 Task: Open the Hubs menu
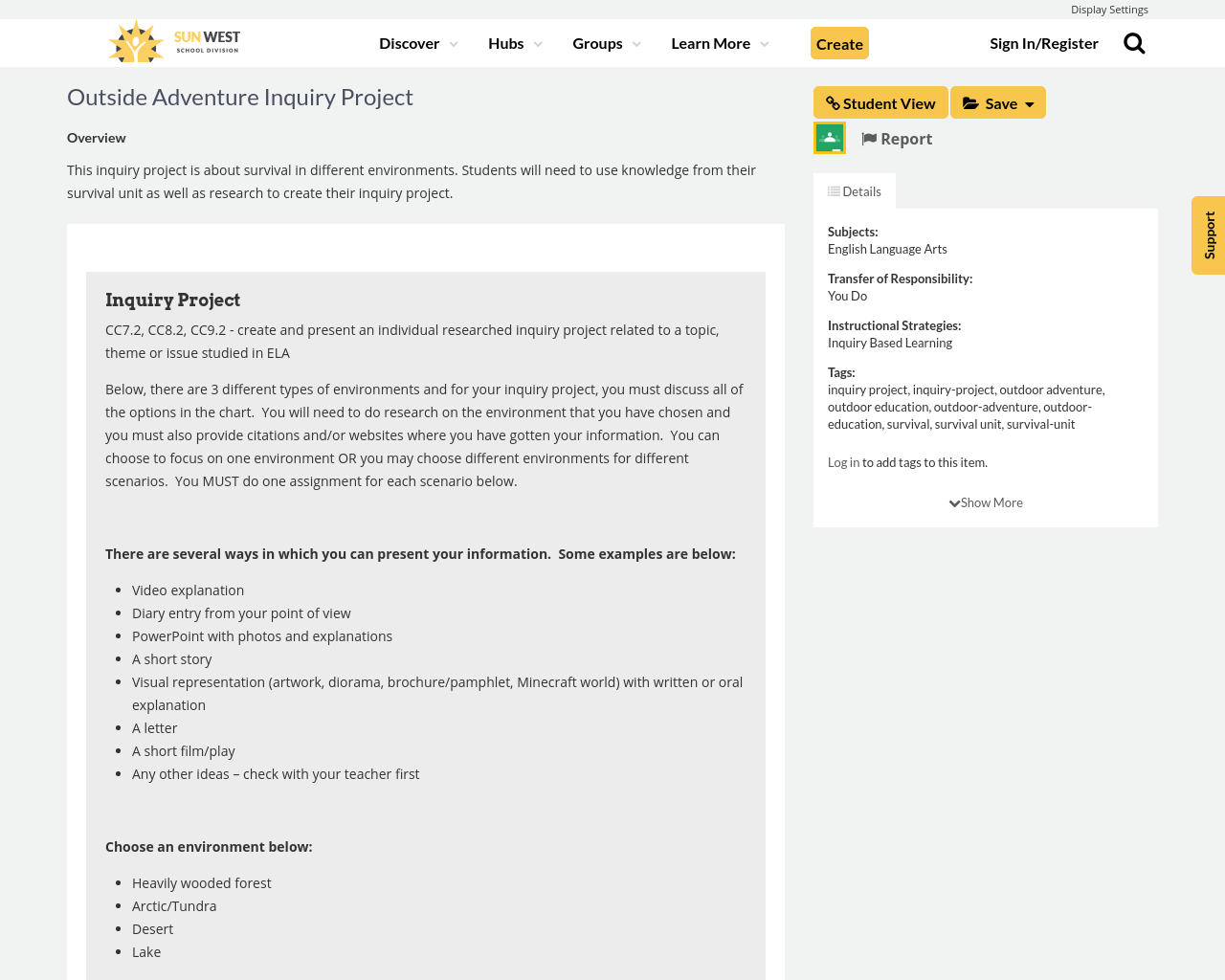pos(513,41)
